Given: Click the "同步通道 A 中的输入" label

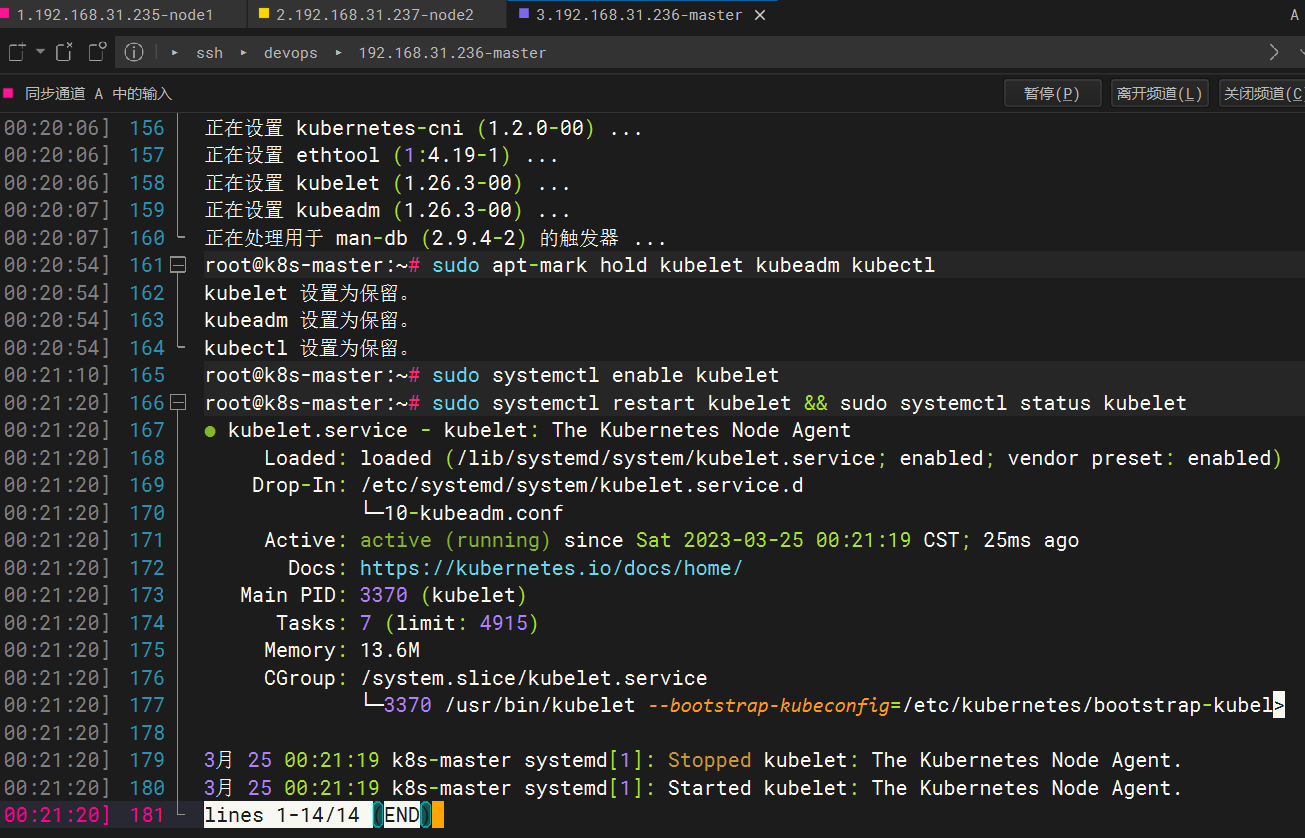Looking at the screenshot, I should [98, 93].
